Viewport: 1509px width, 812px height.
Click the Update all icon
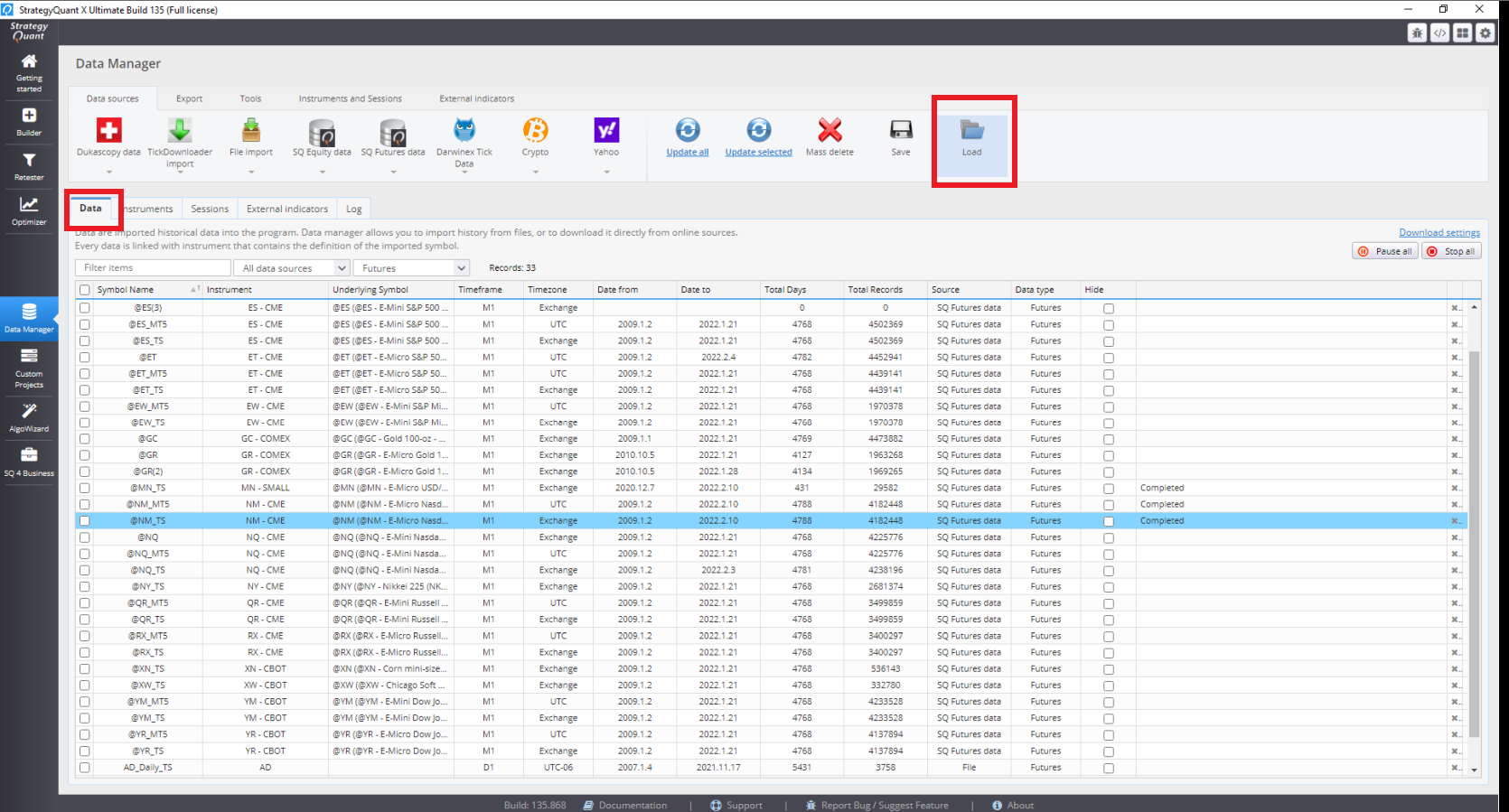tap(688, 130)
